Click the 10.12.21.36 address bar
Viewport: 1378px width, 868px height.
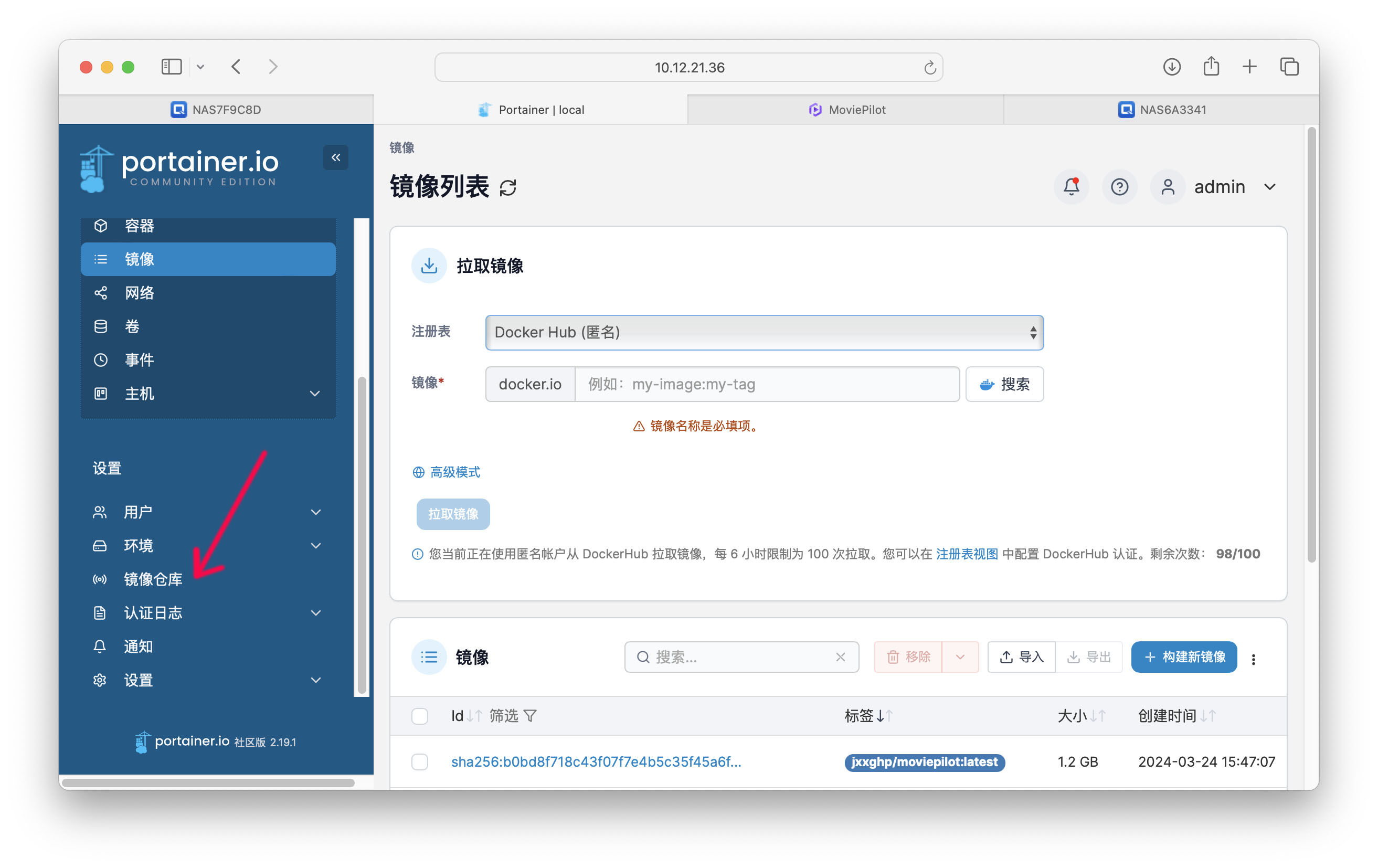click(x=688, y=68)
